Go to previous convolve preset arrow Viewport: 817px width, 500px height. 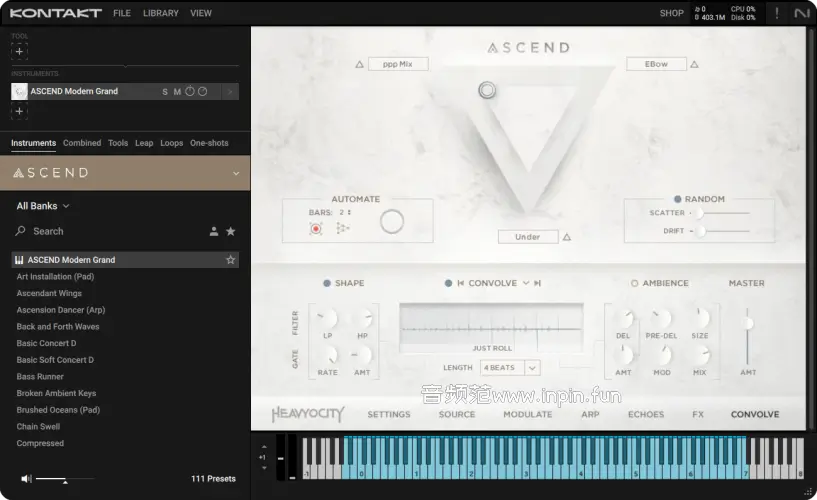461,283
